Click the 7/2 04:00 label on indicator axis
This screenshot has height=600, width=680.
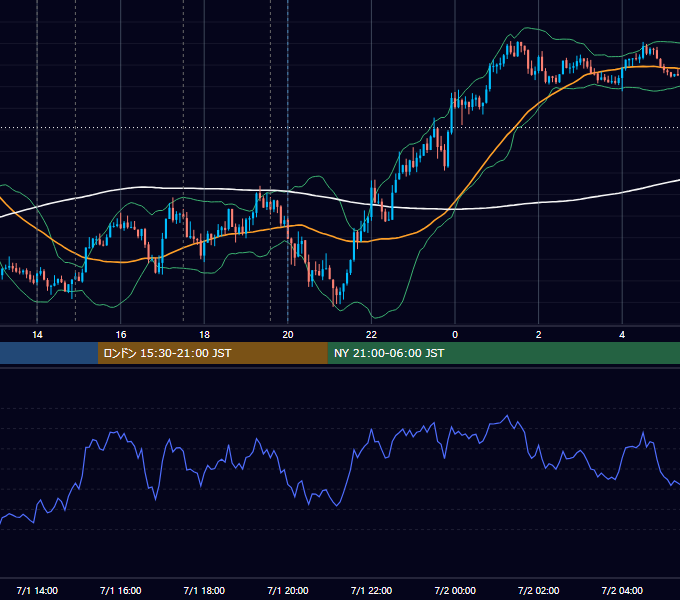[x=622, y=591]
